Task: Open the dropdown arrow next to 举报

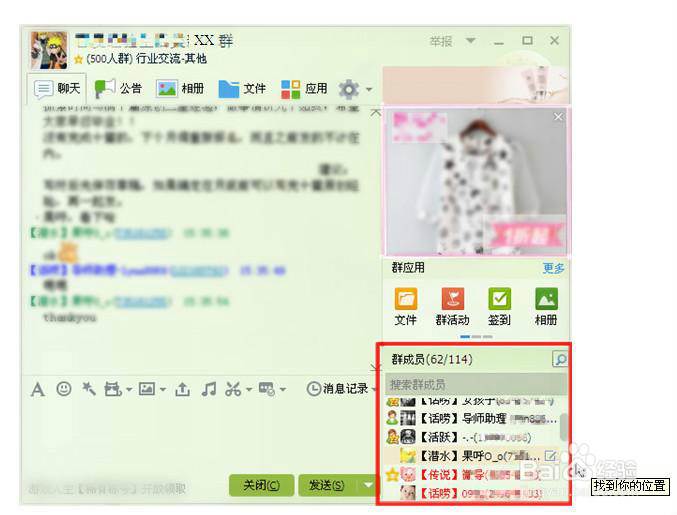Action: [x=471, y=41]
